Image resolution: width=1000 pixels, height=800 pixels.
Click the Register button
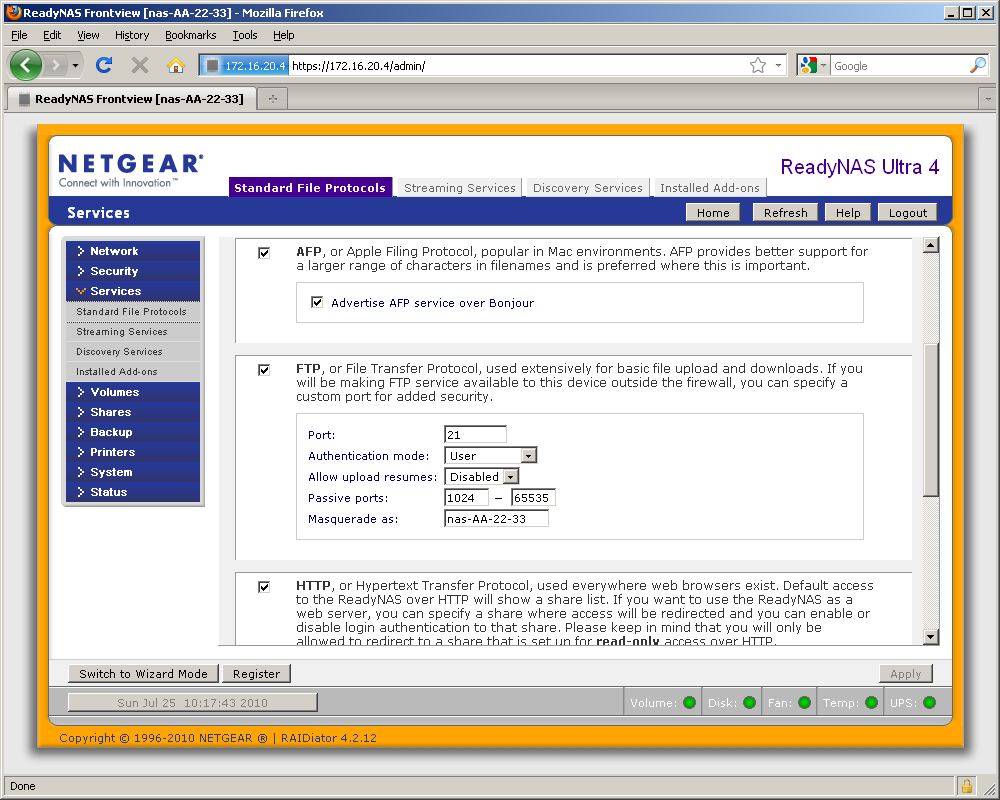click(256, 674)
